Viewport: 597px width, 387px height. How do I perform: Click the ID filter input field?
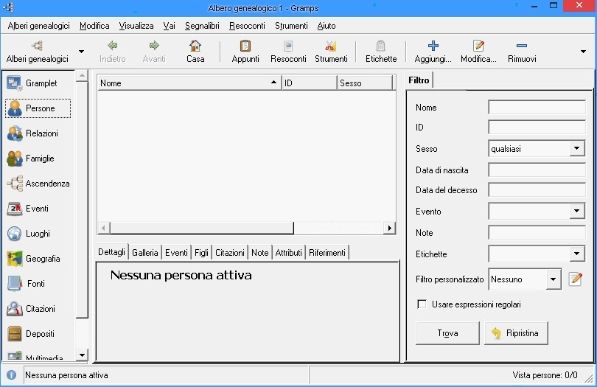[536, 127]
